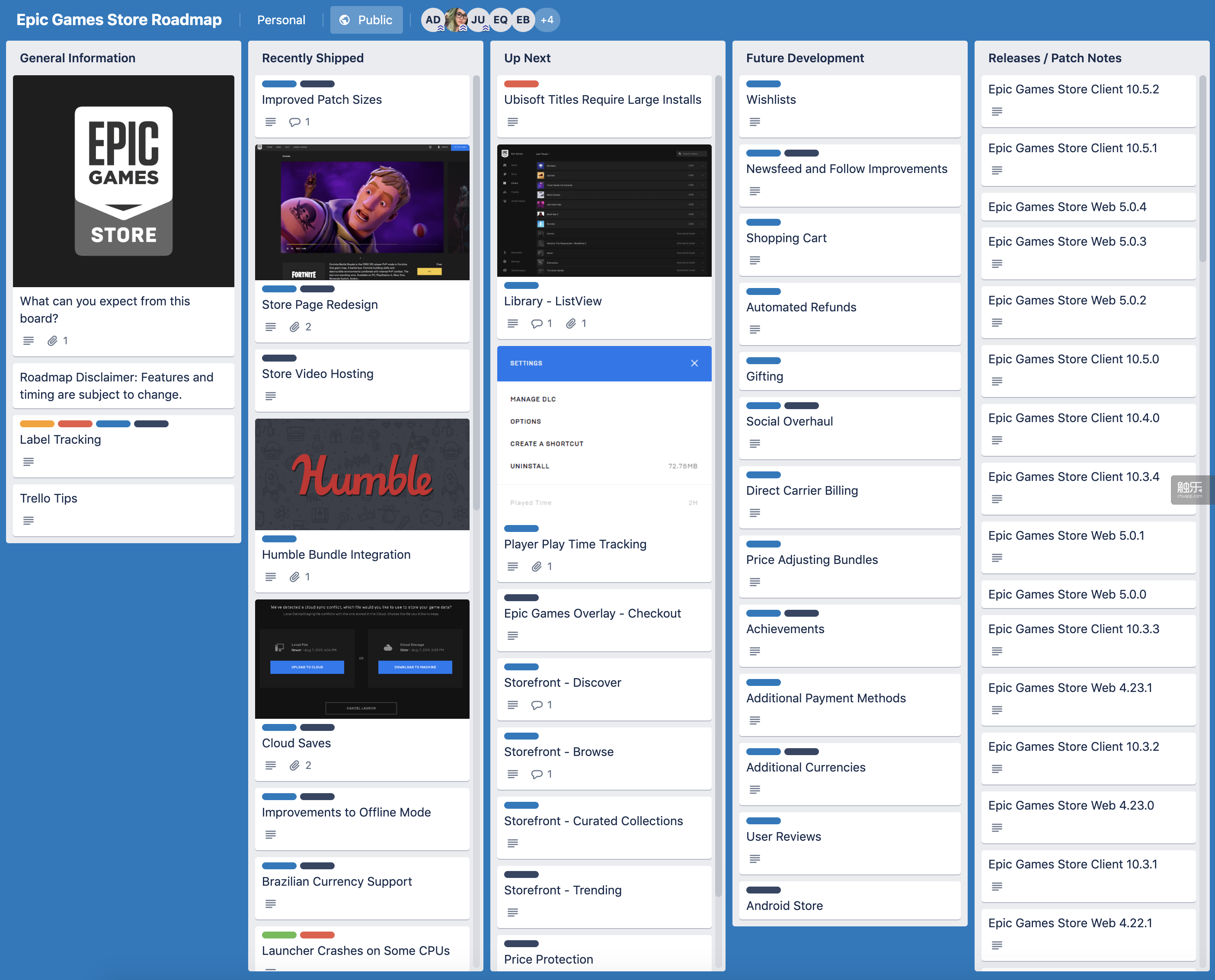Image resolution: width=1215 pixels, height=980 pixels.
Task: Click description icon on Store Video Hosting card
Action: pyautogui.click(x=271, y=396)
